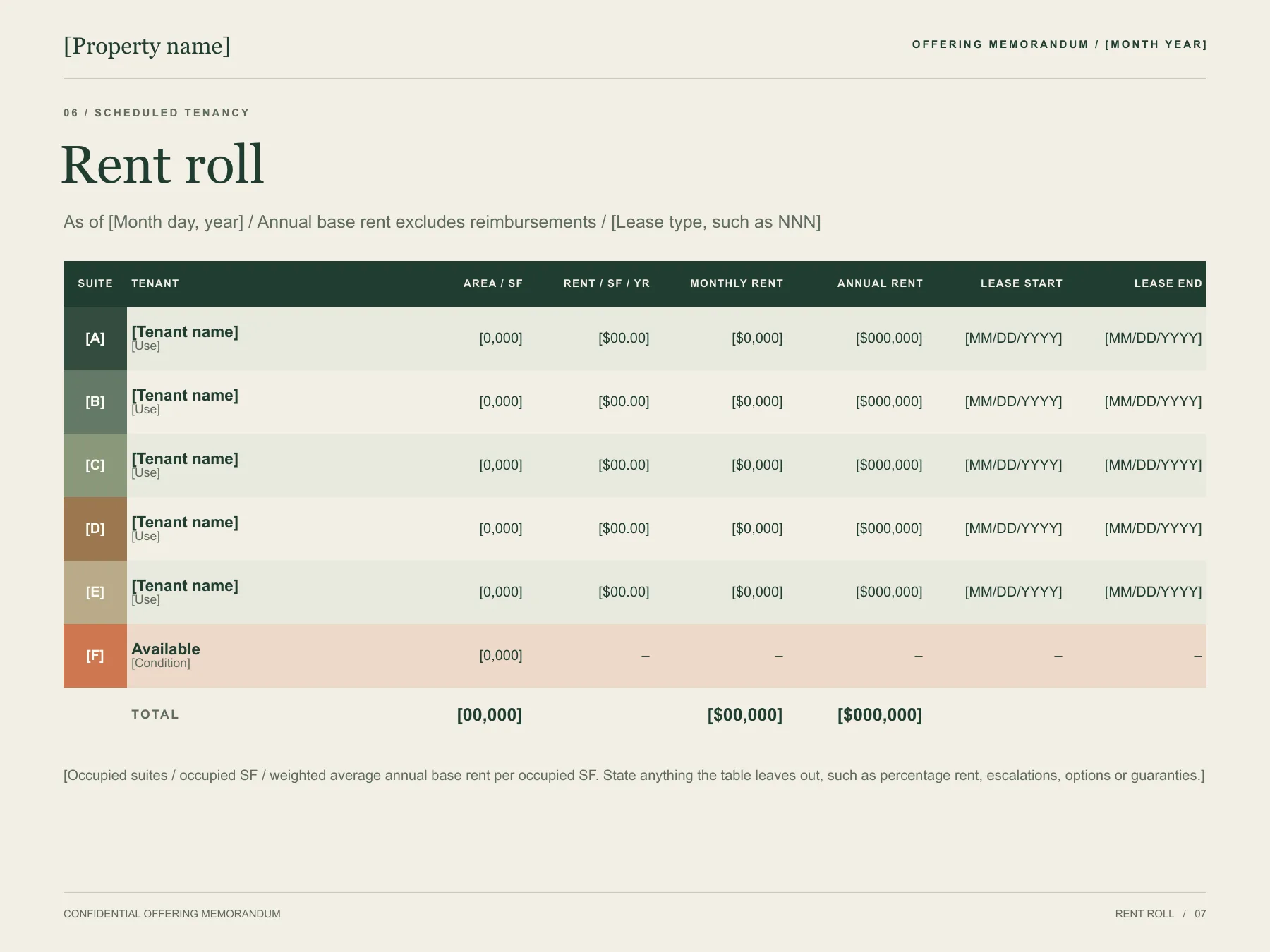Select the dark green suite [A] cell
The height and width of the screenshot is (952, 1270).
(95, 338)
